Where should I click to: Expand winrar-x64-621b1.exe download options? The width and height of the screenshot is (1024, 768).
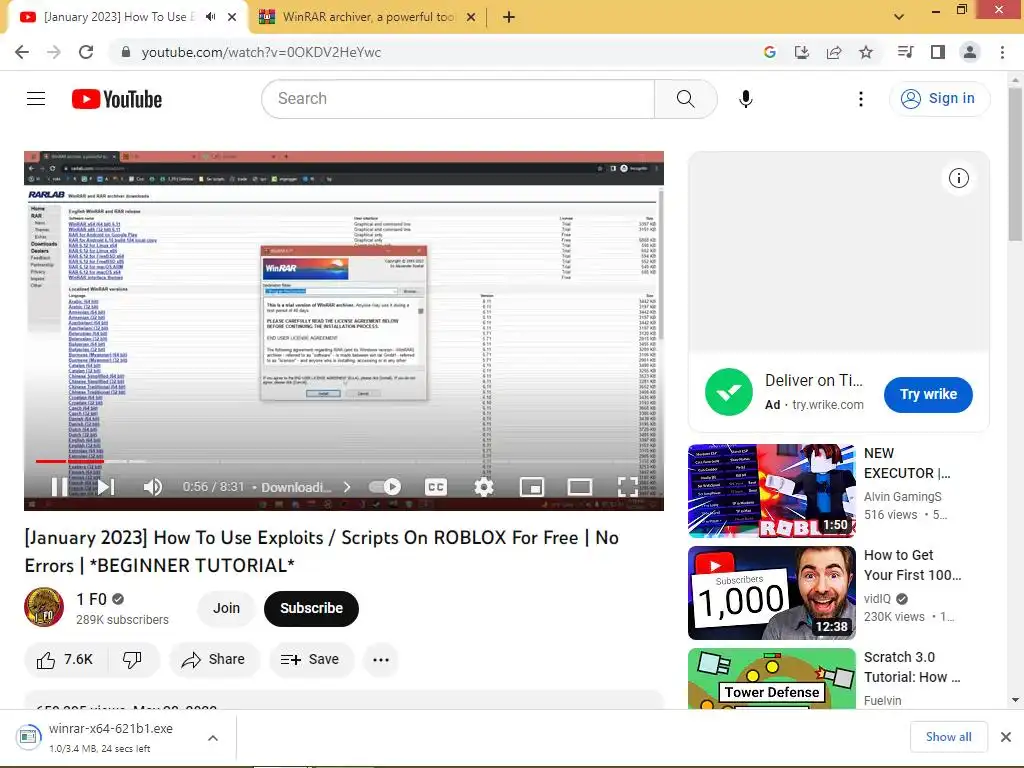[213, 739]
